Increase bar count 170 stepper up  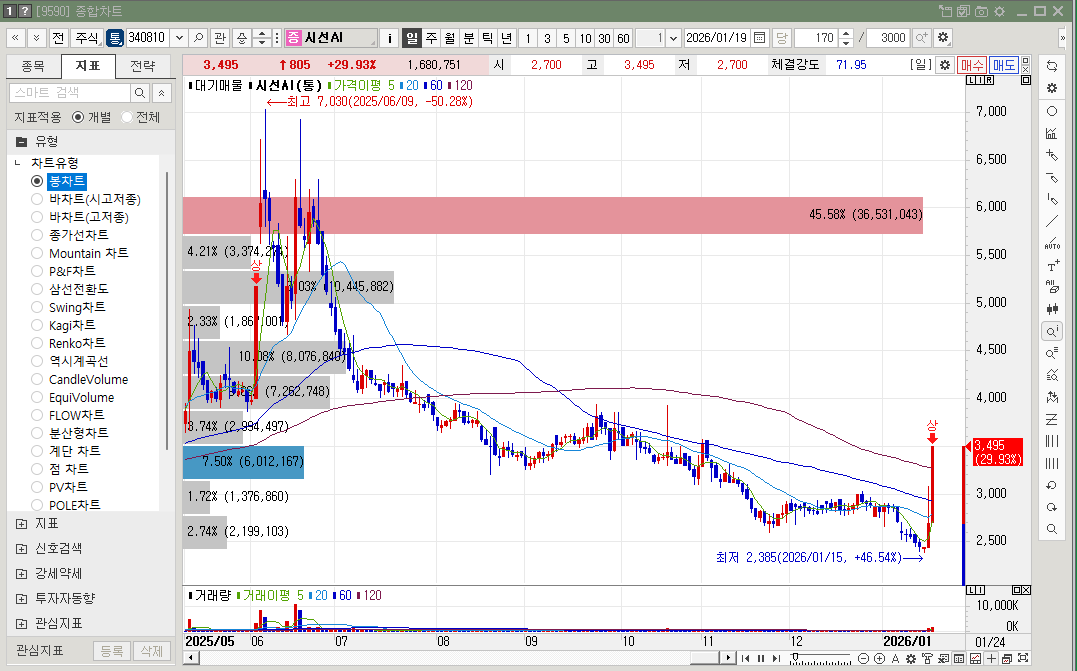(x=846, y=34)
